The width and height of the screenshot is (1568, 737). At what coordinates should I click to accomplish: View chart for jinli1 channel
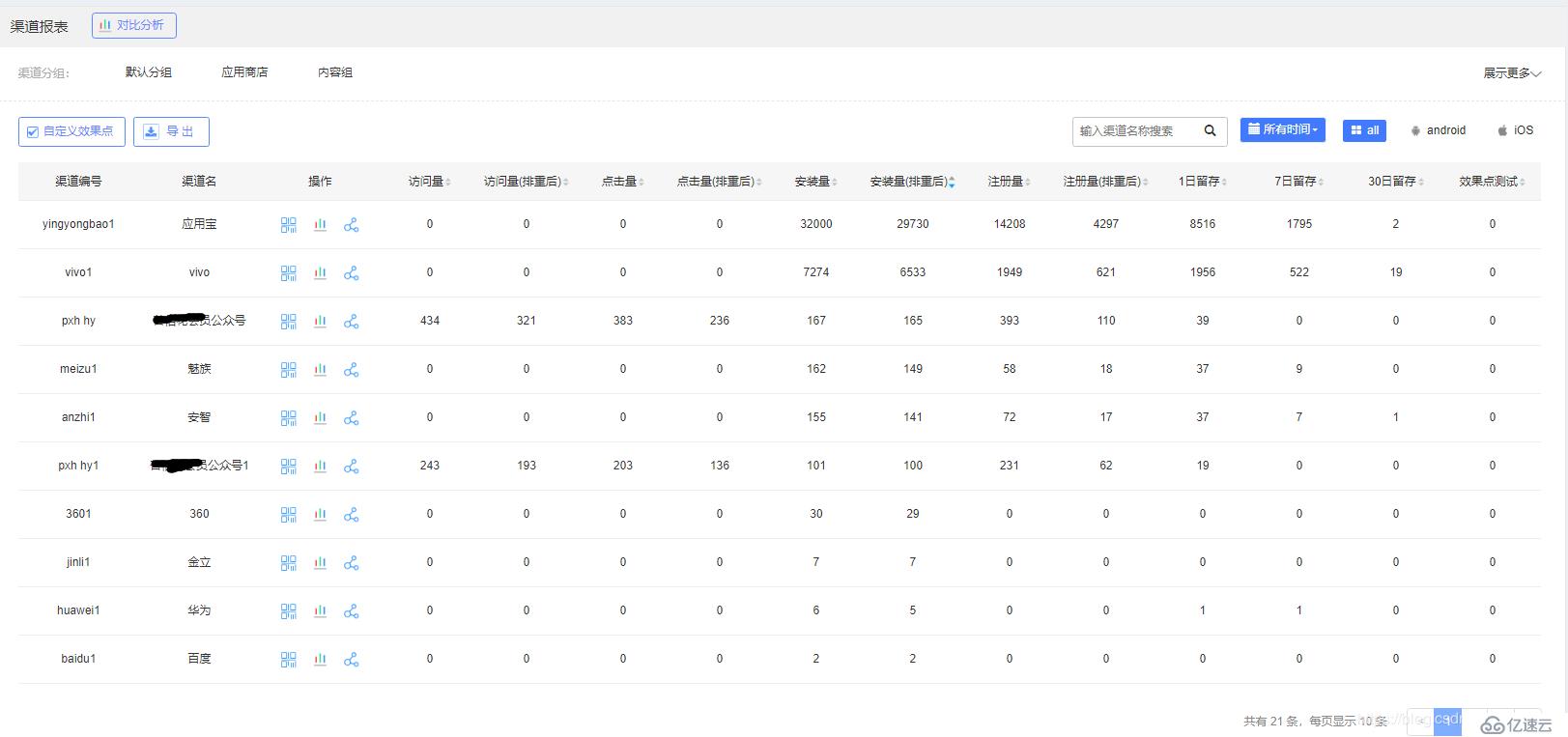click(x=320, y=562)
